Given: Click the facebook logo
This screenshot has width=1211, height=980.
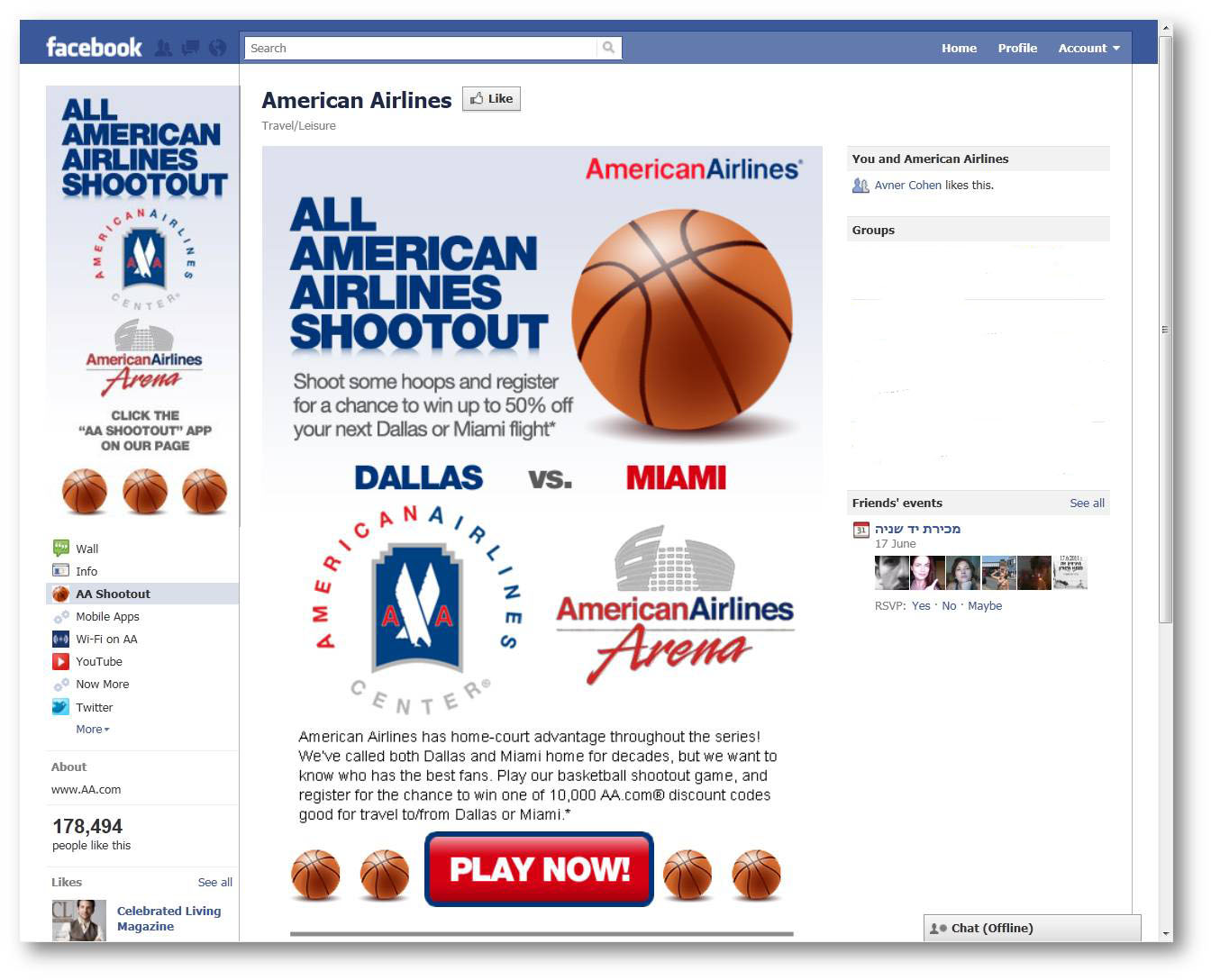Looking at the screenshot, I should (x=94, y=47).
